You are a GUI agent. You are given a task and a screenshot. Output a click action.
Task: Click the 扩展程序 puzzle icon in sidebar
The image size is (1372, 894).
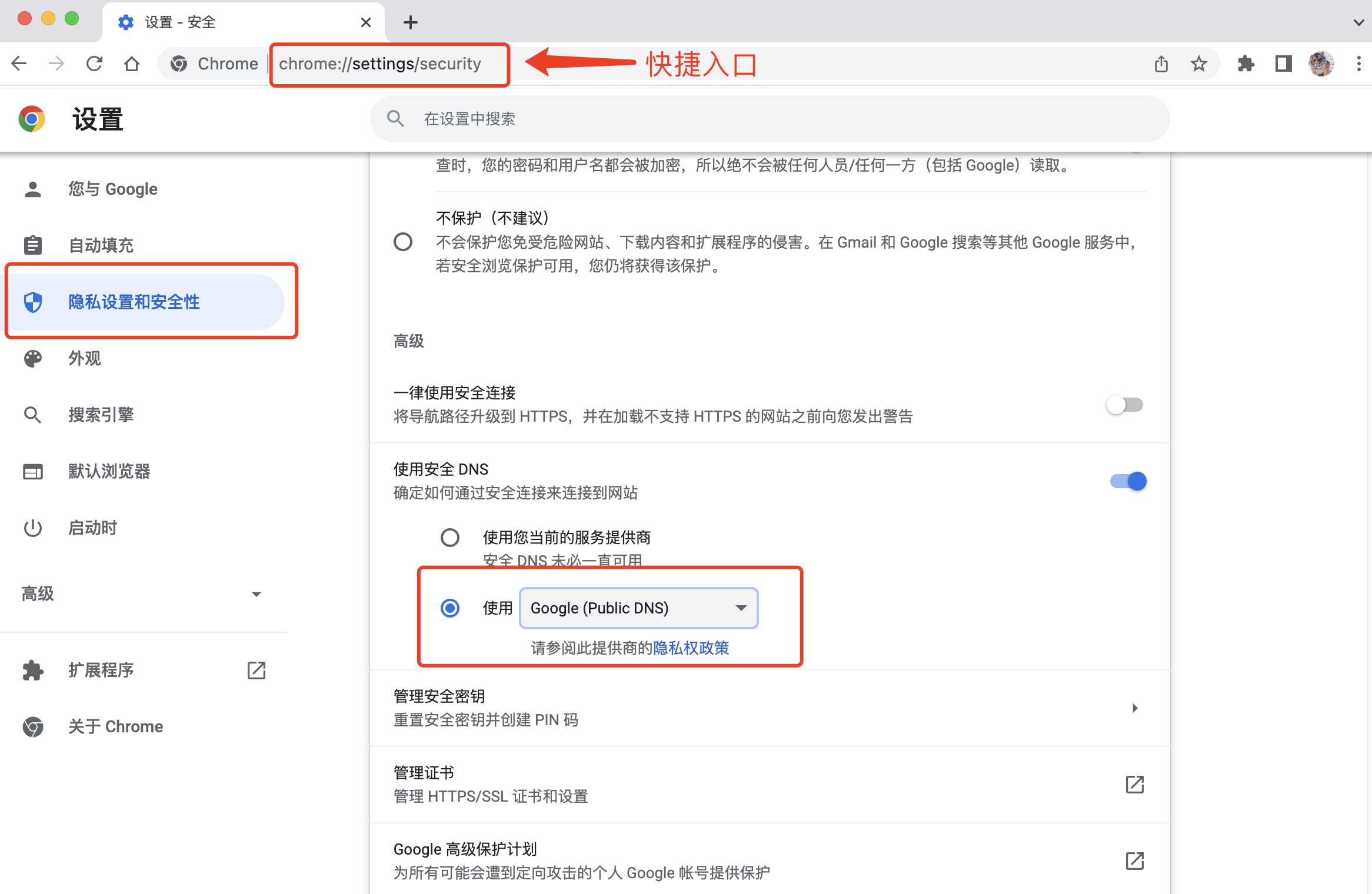point(32,670)
